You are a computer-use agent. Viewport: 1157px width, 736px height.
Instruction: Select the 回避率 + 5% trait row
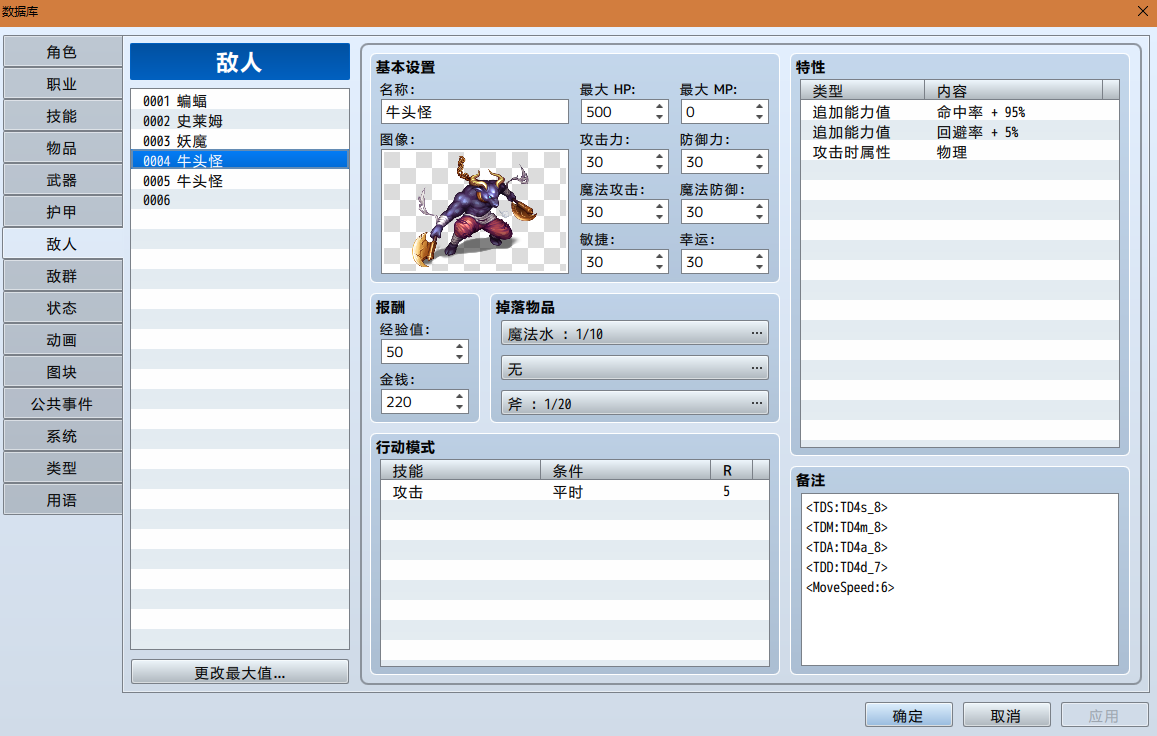[960, 131]
